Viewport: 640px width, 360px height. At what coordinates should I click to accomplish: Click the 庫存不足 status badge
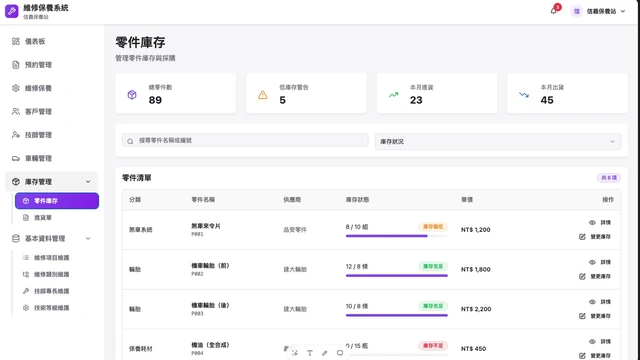[433, 346]
